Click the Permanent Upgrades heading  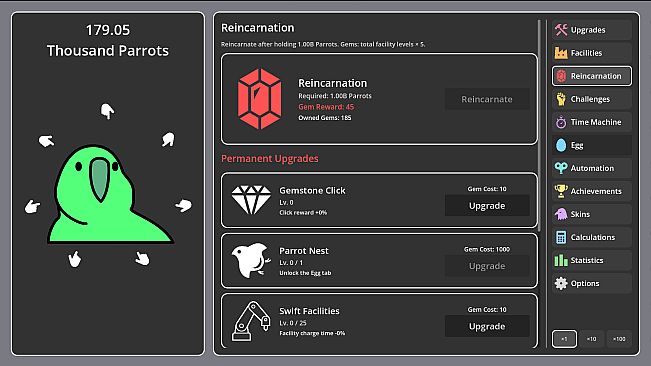269,159
